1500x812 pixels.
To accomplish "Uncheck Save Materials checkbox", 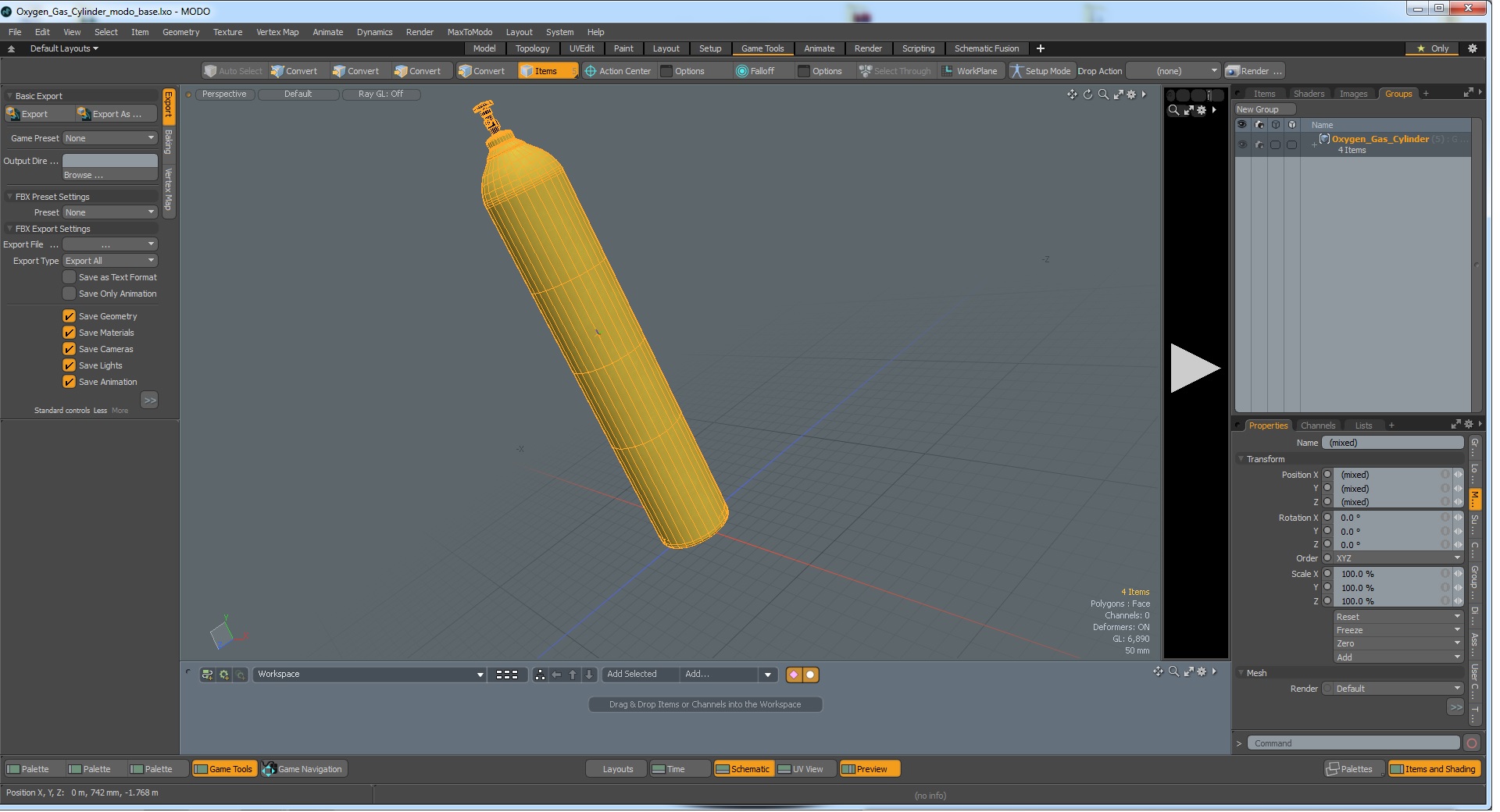I will (70, 333).
